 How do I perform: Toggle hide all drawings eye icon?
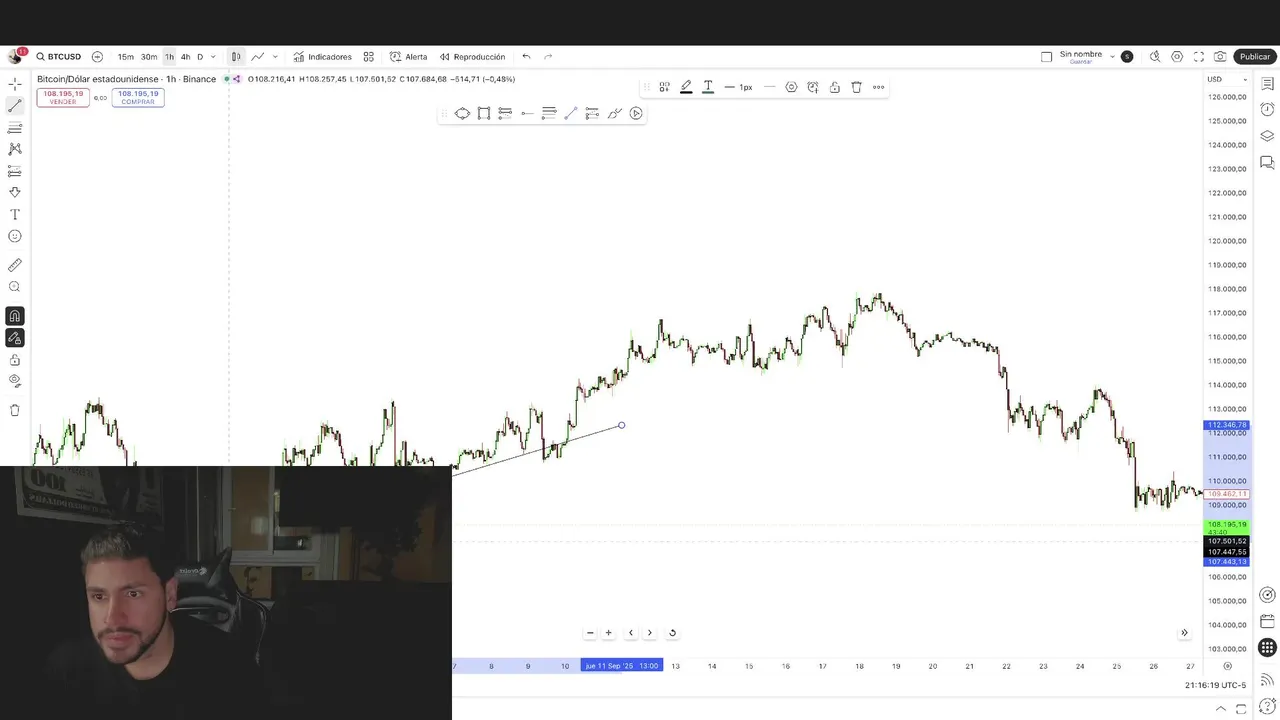tap(15, 381)
